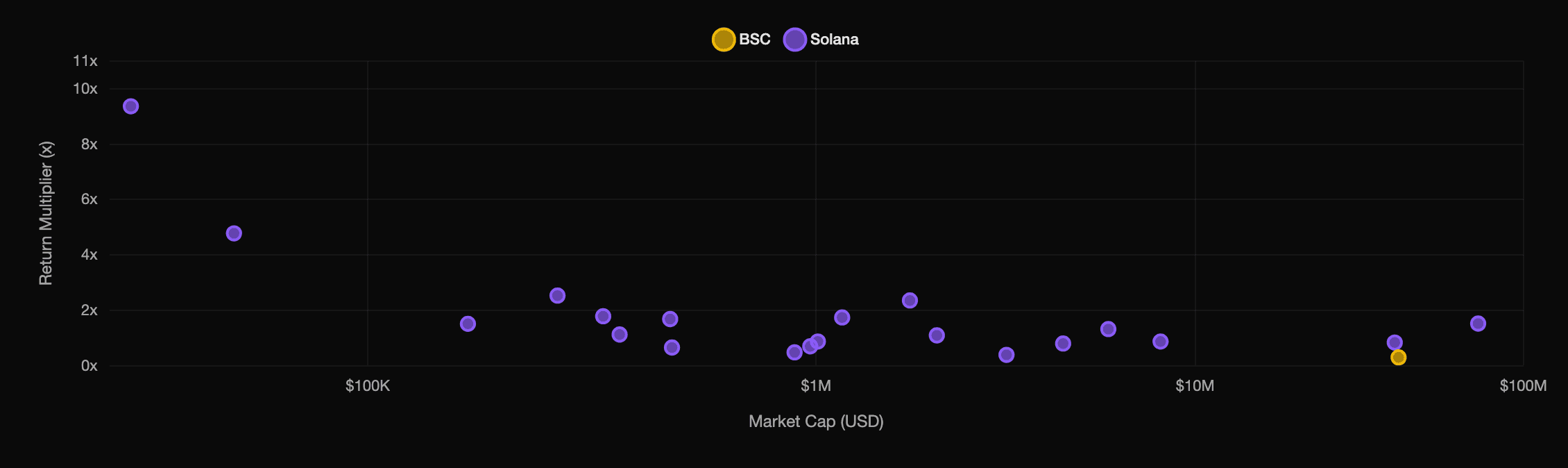Screen dimensions: 1568x468
Task: Click the Solana point between $100K and $200K market cap
Action: point(468,324)
